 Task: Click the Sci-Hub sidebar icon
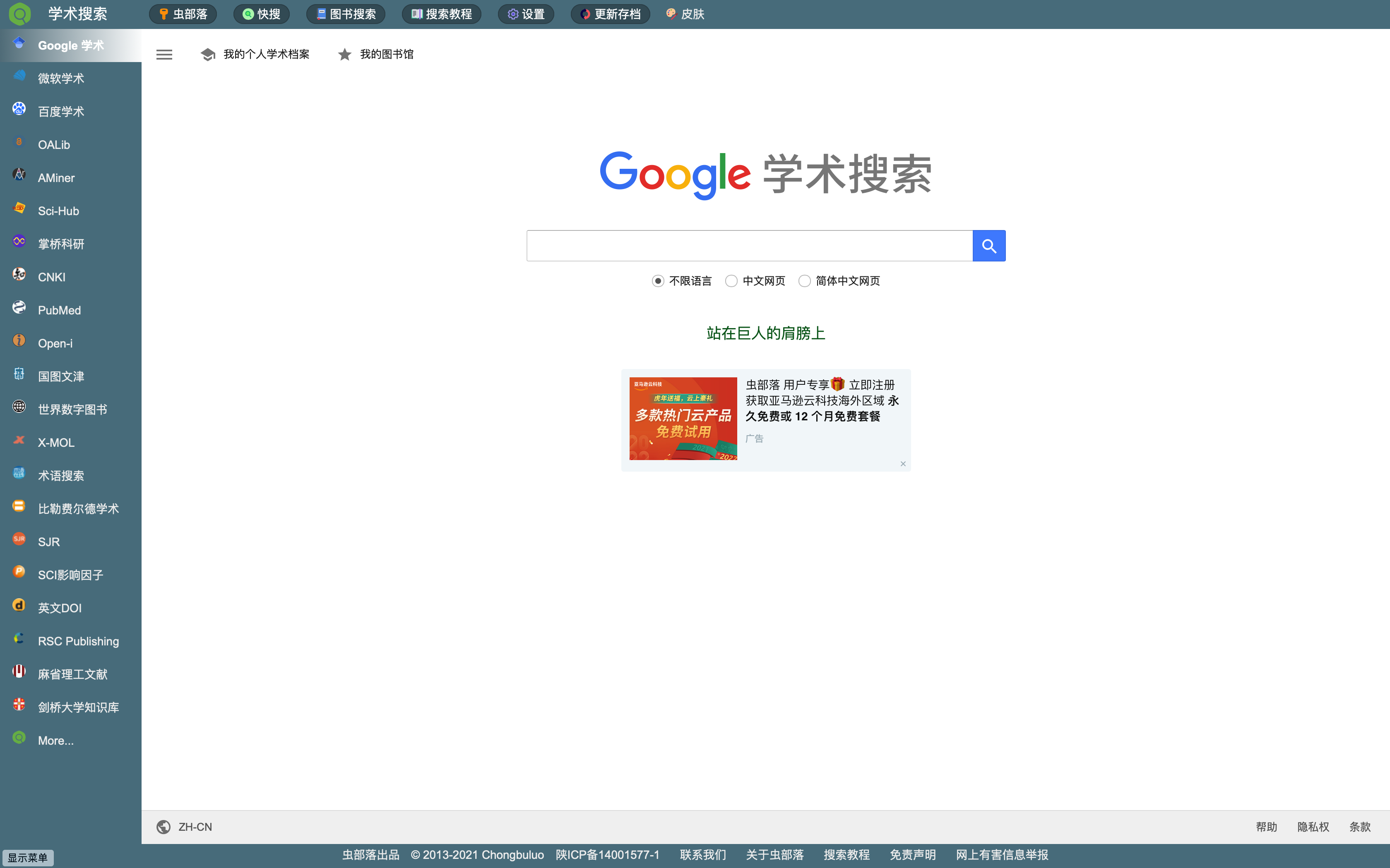19,209
